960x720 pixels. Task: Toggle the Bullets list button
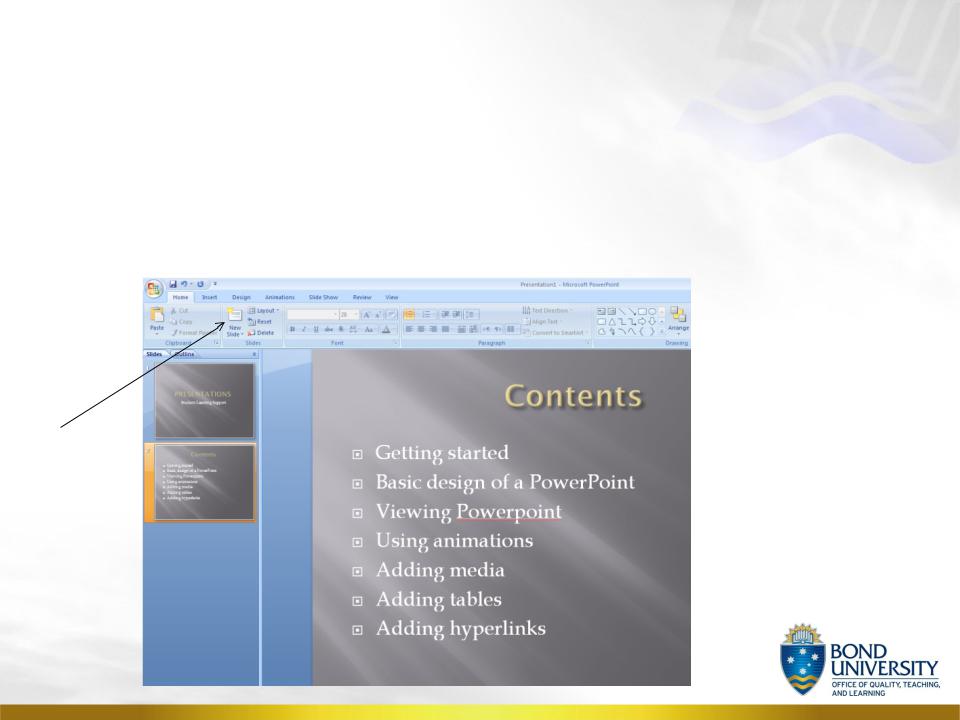[410, 315]
